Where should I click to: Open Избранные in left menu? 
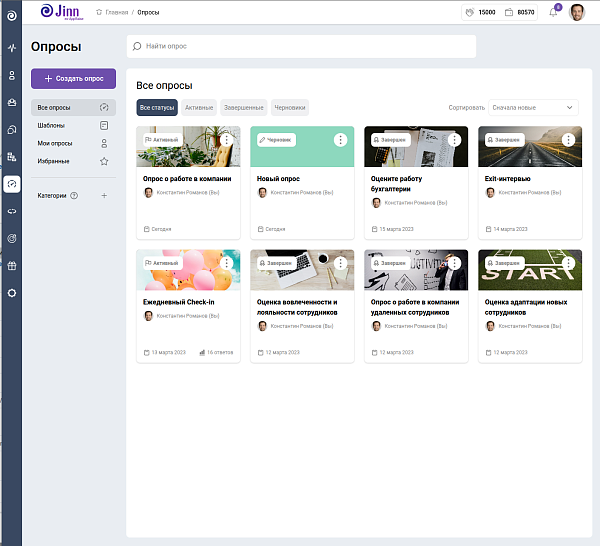coord(73,161)
